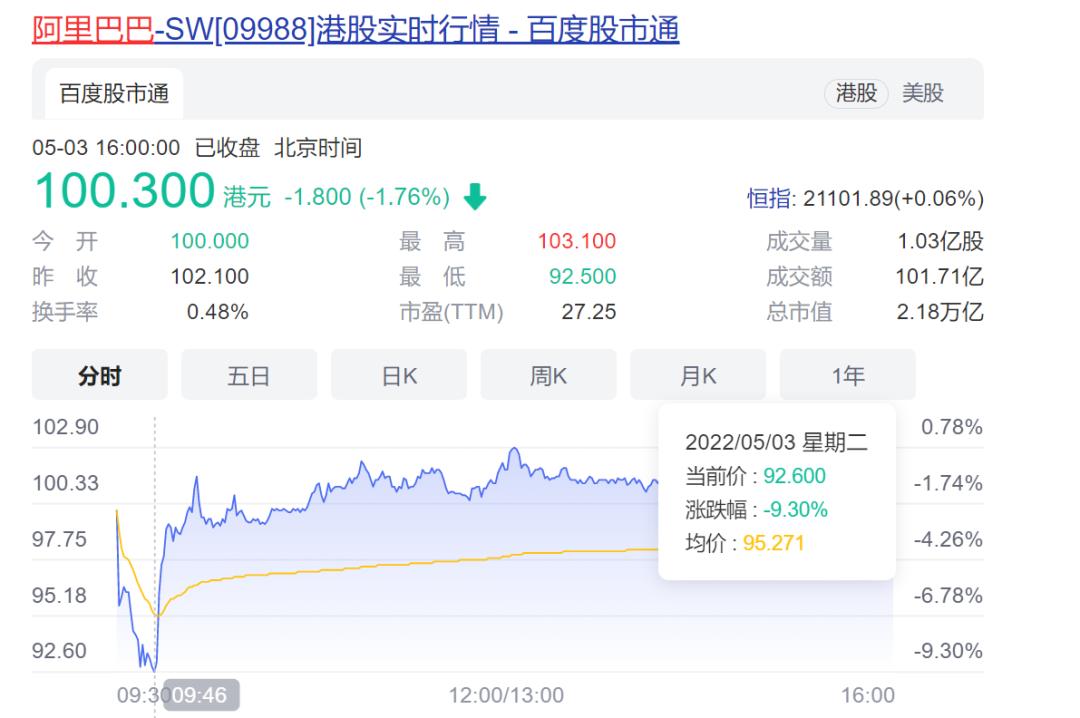Switch to the 港股 market view

tap(856, 92)
